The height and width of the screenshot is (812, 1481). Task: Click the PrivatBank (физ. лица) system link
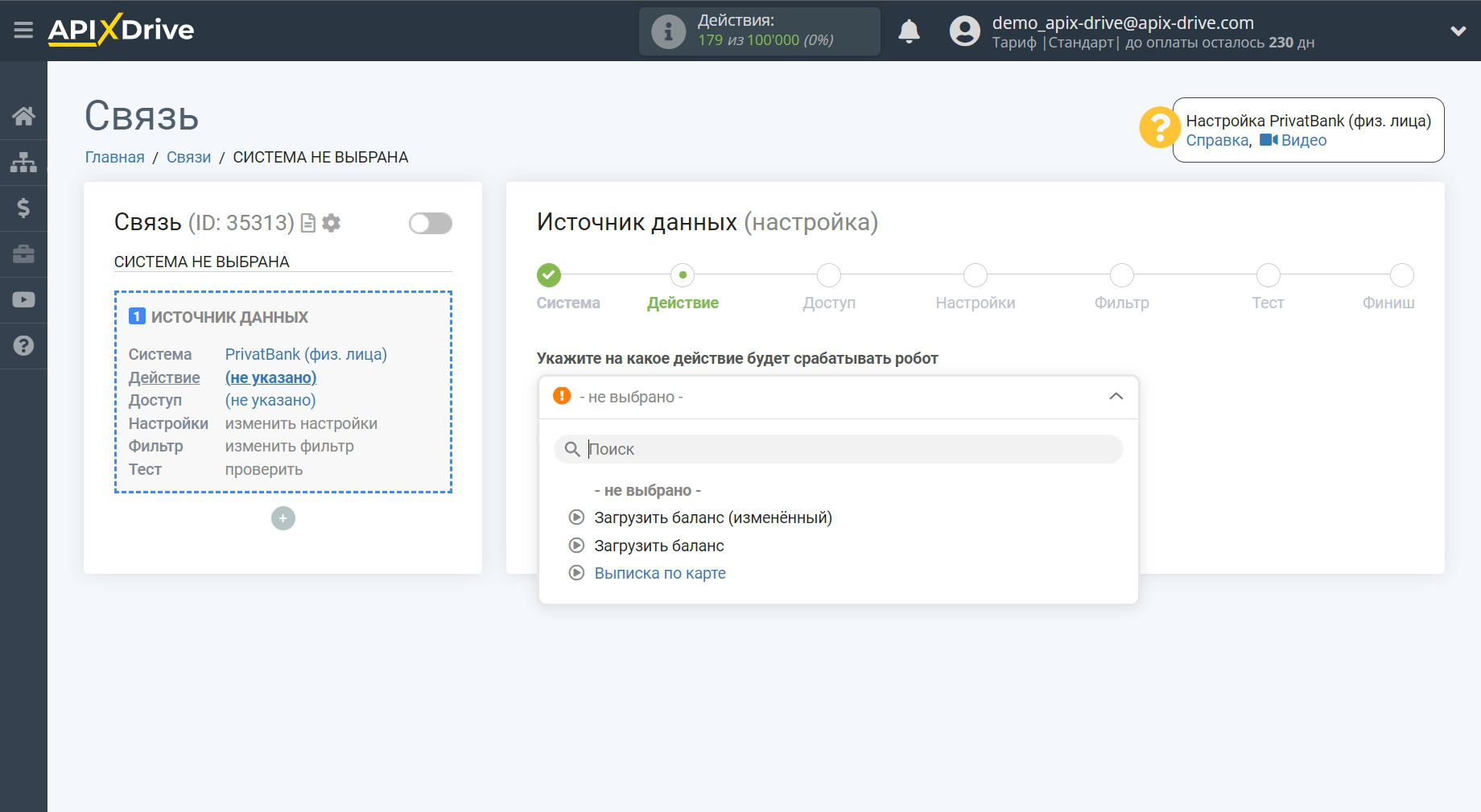tap(306, 354)
